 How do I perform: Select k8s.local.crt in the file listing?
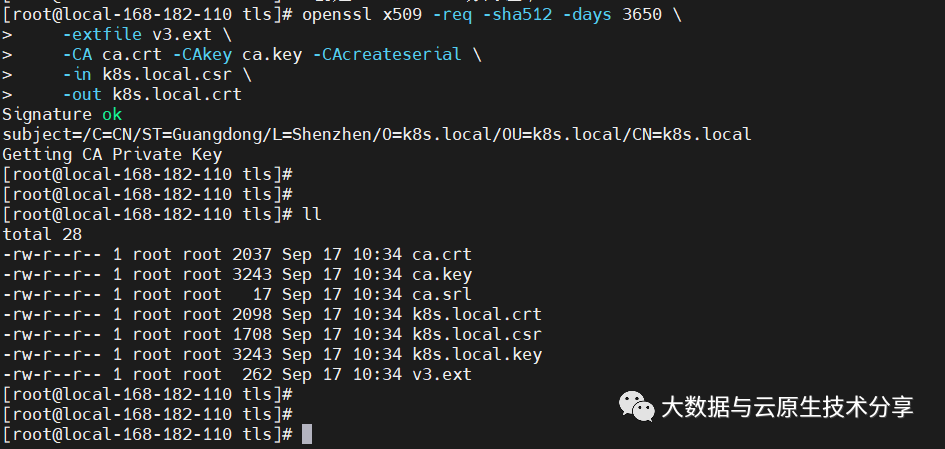476,314
